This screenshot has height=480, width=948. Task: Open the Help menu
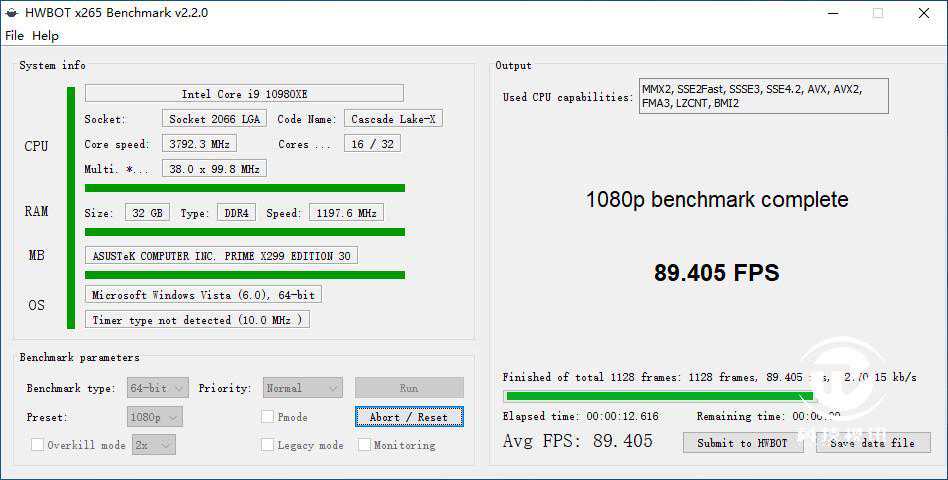pyautogui.click(x=45, y=36)
